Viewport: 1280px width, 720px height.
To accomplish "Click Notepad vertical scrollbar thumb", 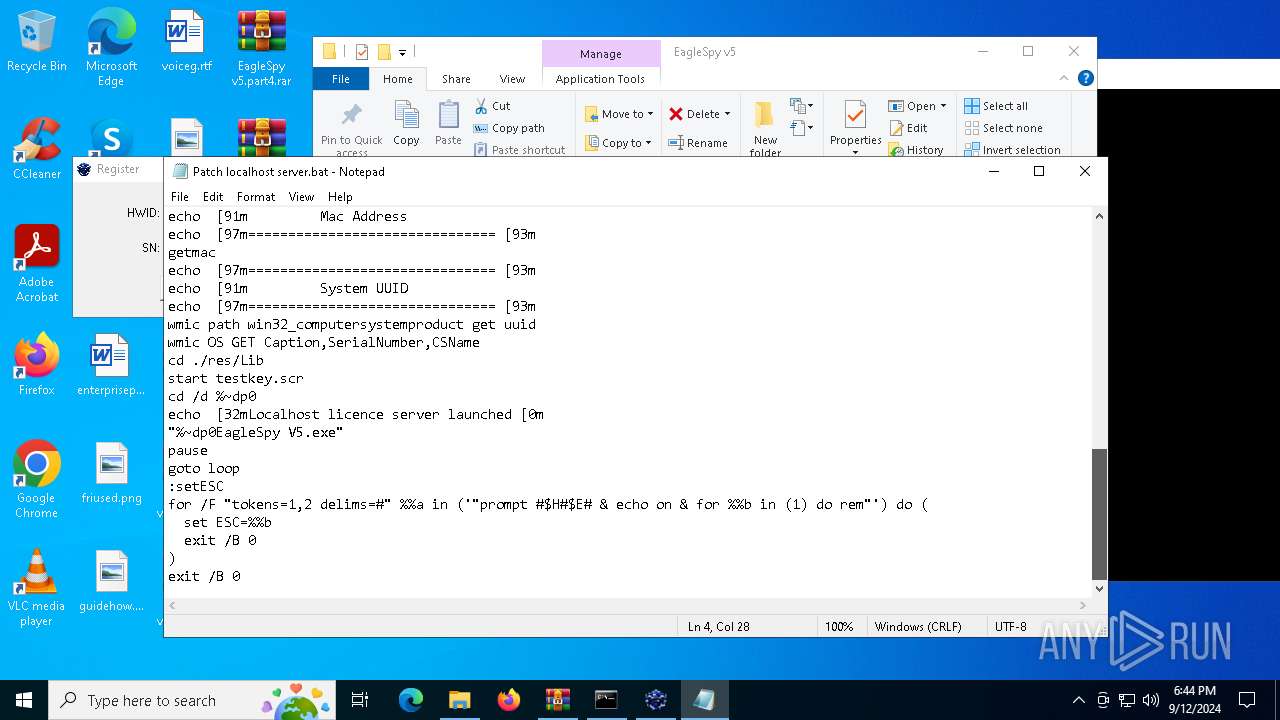I will (1099, 514).
